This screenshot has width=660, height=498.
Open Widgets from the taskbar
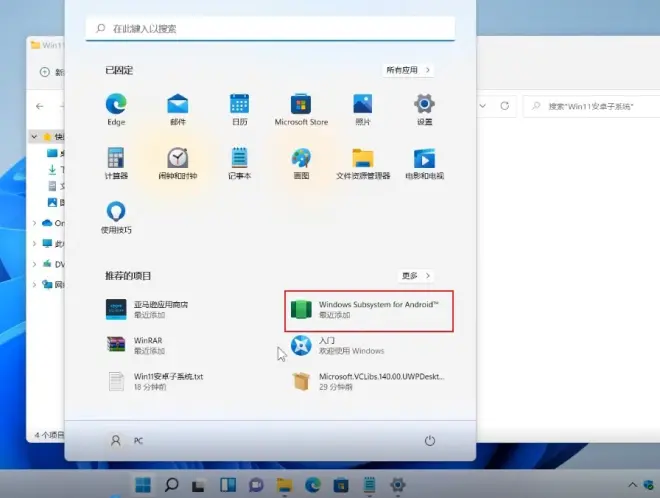click(x=228, y=485)
